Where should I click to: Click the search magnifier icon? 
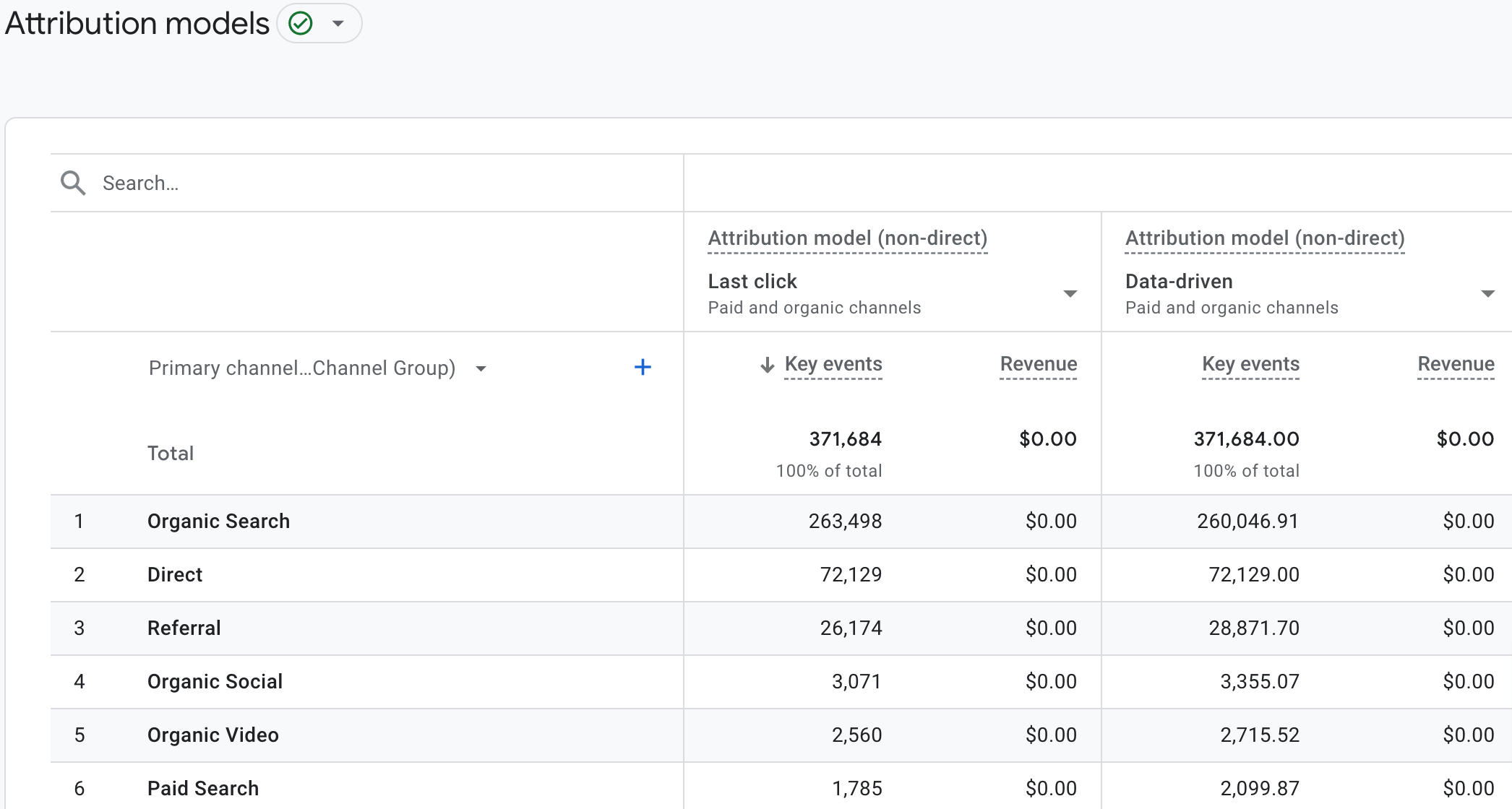(73, 183)
